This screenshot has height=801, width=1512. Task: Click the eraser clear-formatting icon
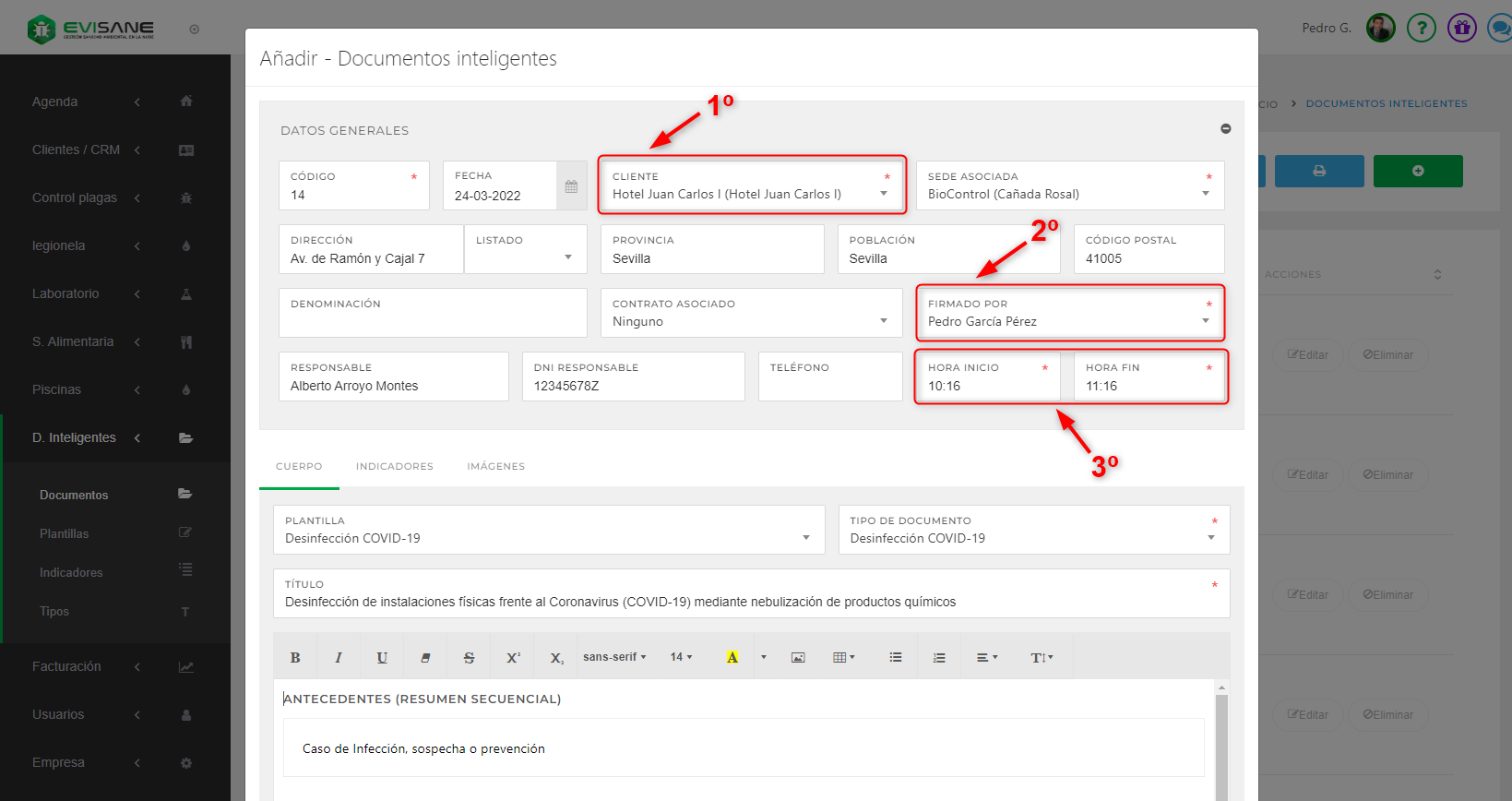(425, 658)
